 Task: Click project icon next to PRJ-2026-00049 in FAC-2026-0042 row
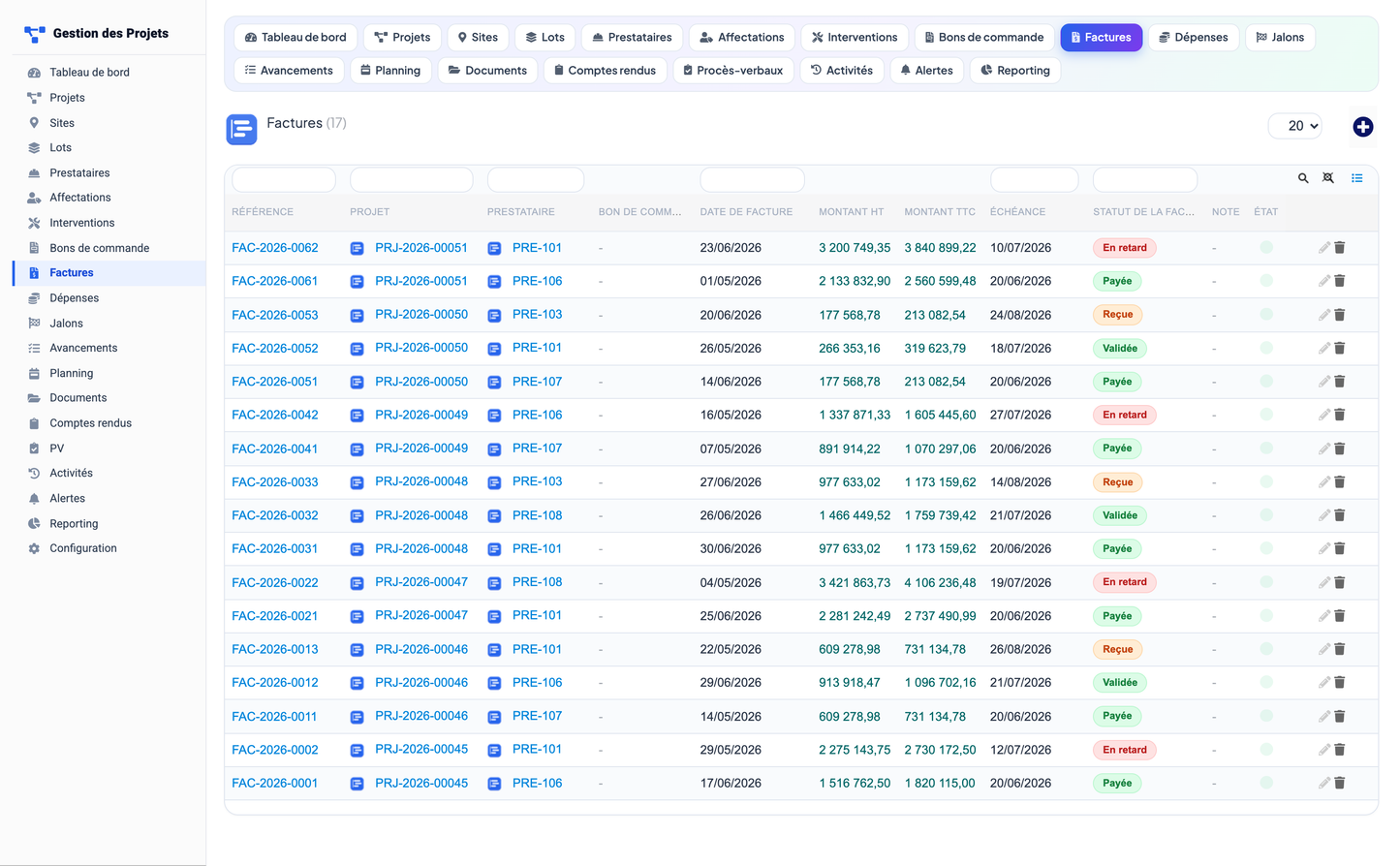click(x=357, y=416)
